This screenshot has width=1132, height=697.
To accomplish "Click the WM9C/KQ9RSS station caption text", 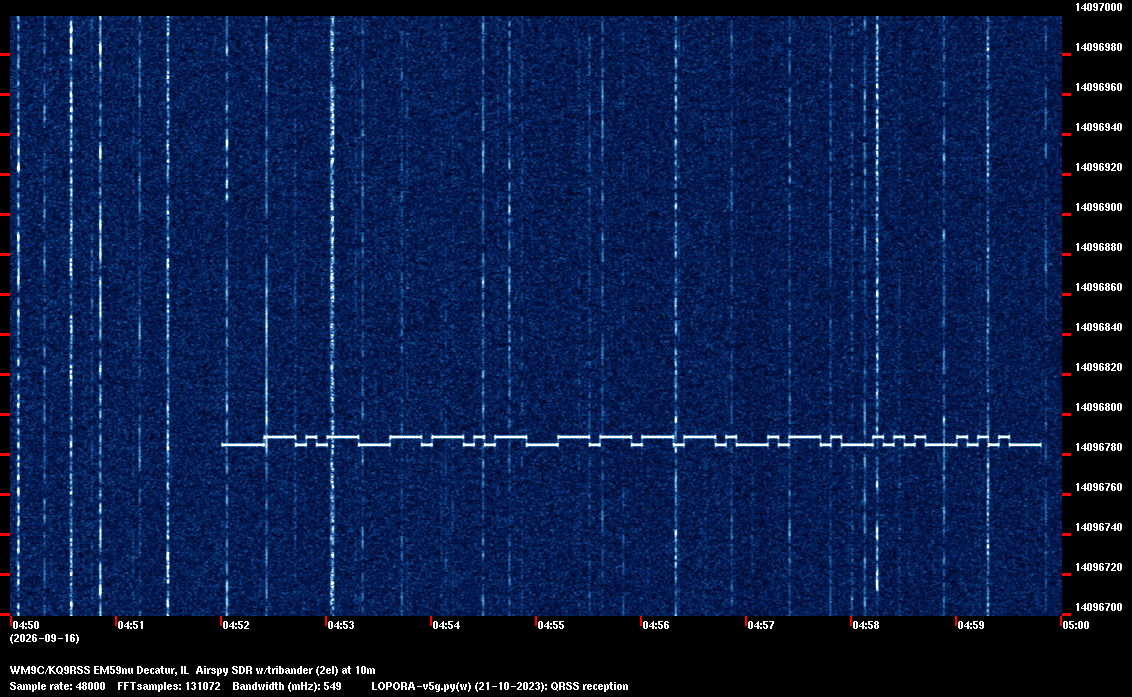I will [193, 671].
